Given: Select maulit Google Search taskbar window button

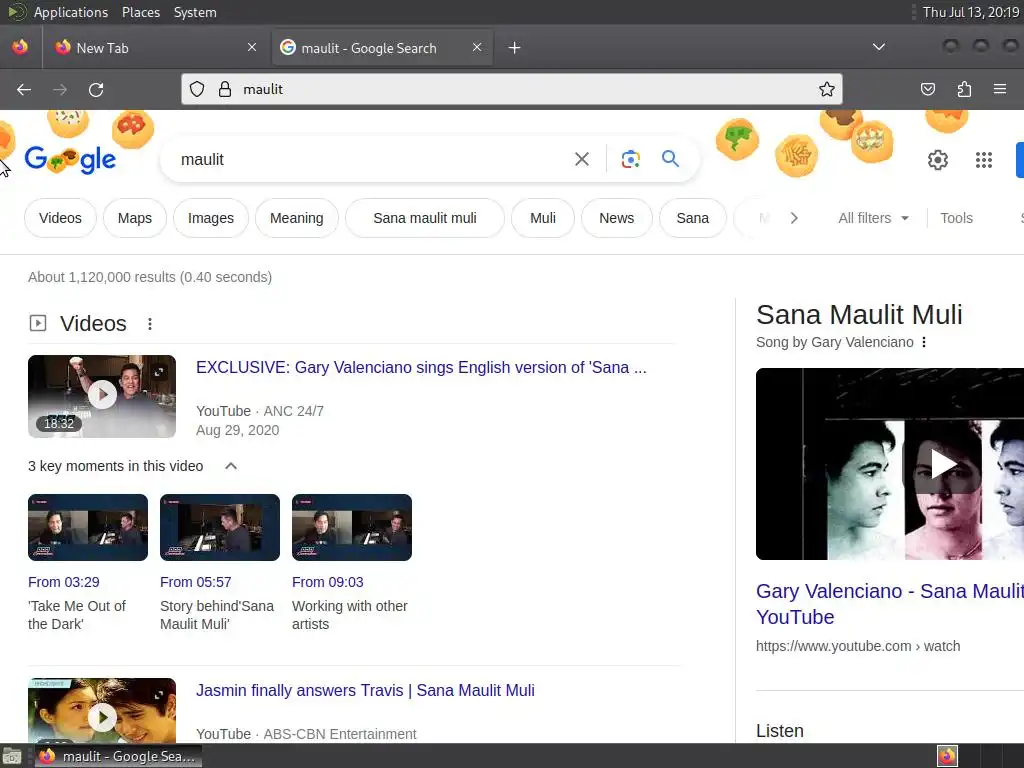Looking at the screenshot, I should coord(119,756).
